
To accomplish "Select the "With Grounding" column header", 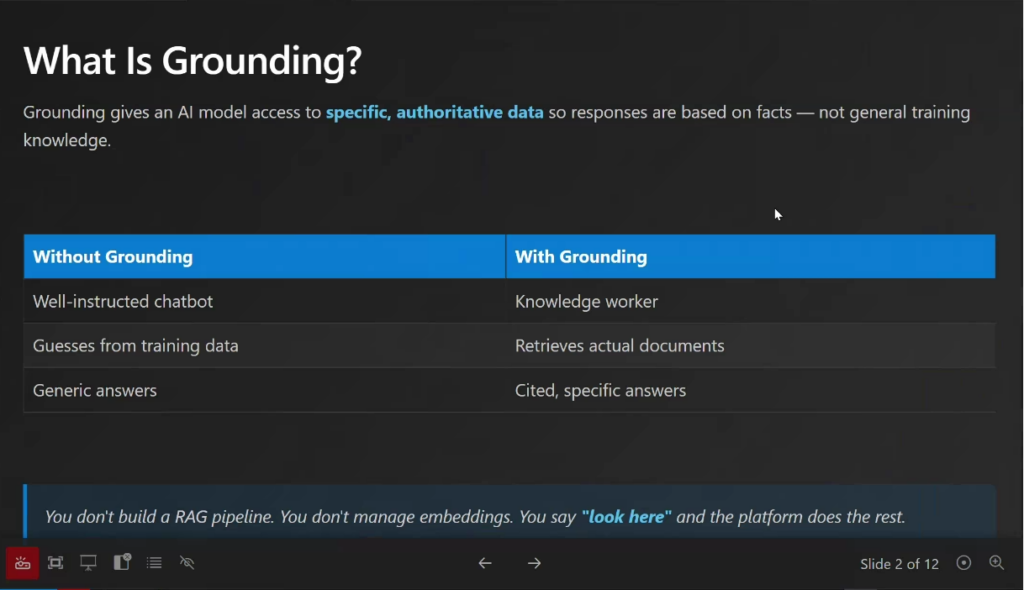I will coord(581,257).
